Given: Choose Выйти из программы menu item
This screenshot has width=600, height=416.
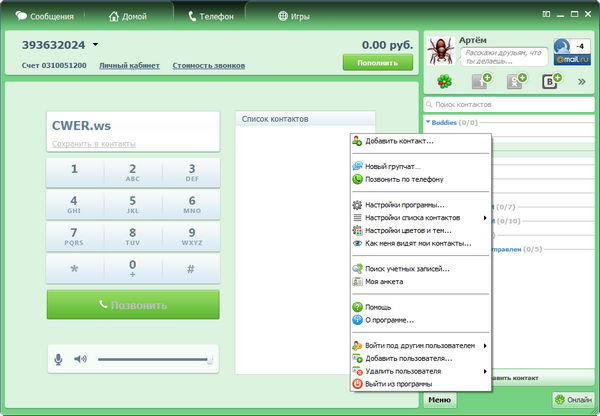Looking at the screenshot, I should [x=421, y=384].
